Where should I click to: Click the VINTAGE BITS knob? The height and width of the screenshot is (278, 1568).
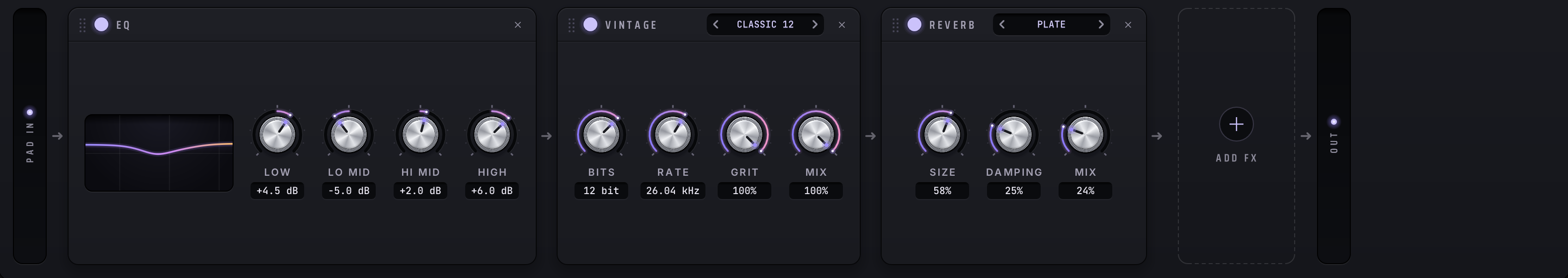coord(601,135)
